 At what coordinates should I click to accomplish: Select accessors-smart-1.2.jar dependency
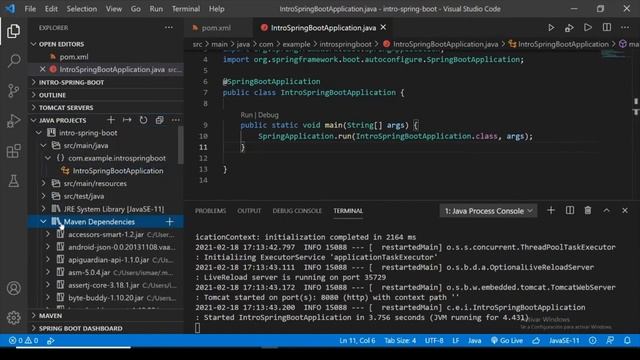point(107,234)
